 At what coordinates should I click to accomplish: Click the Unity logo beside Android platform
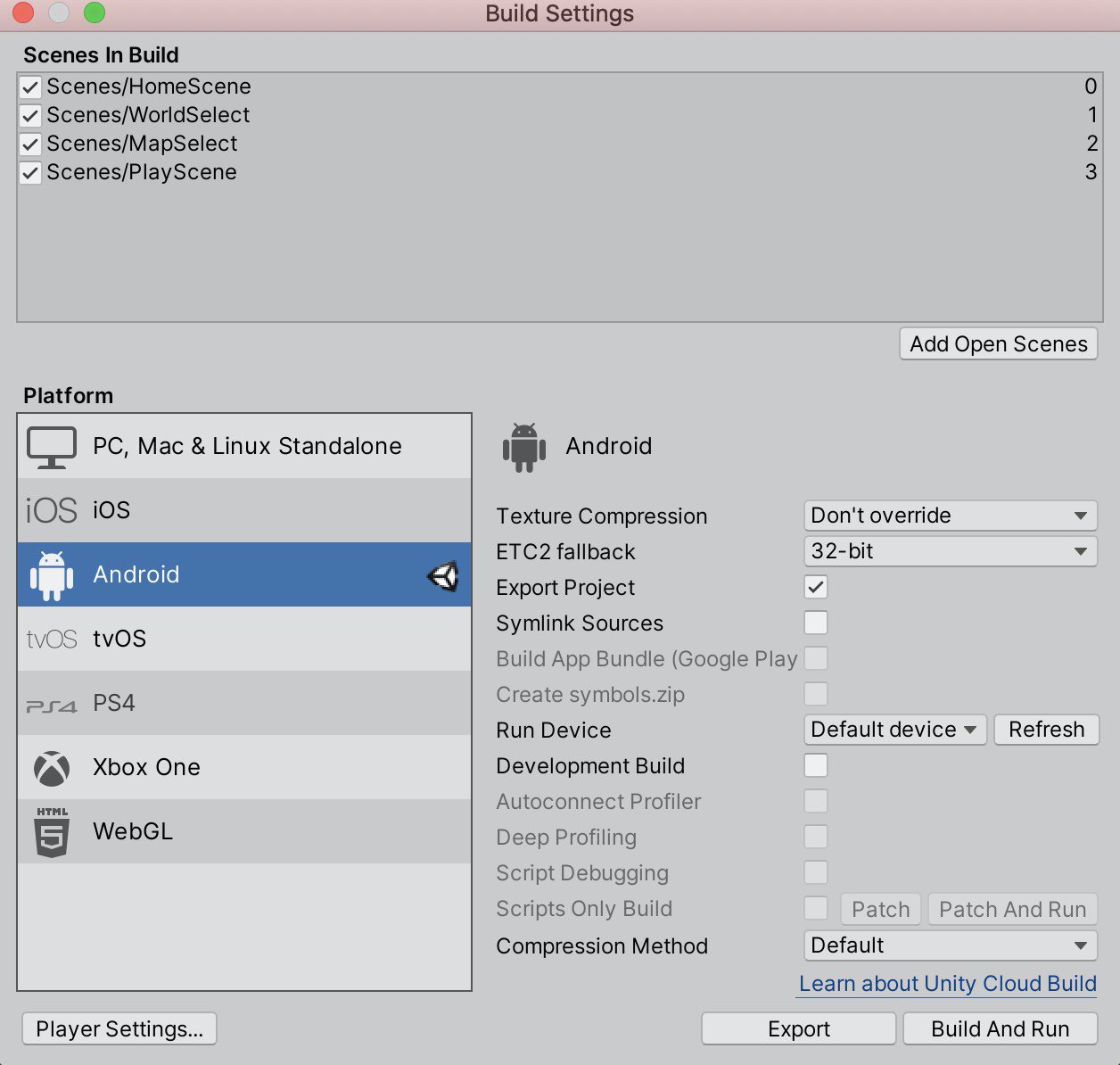click(x=443, y=576)
